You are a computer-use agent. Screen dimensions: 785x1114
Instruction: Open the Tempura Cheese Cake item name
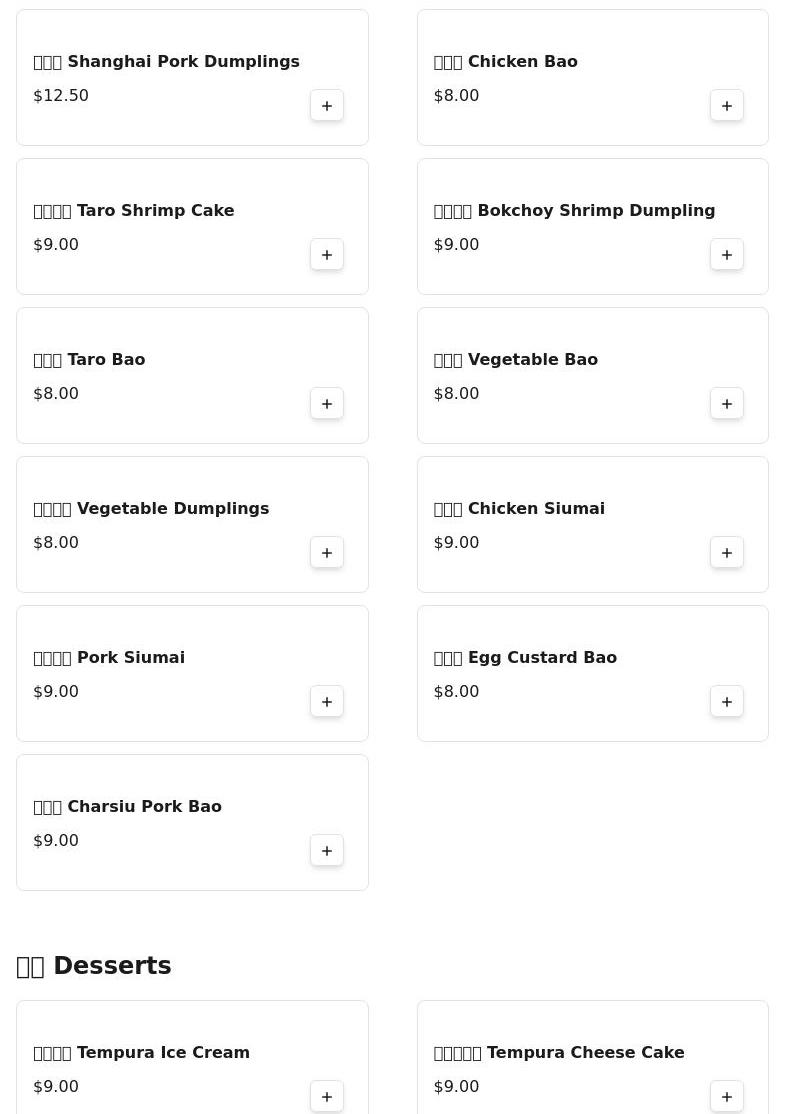pos(559,1052)
